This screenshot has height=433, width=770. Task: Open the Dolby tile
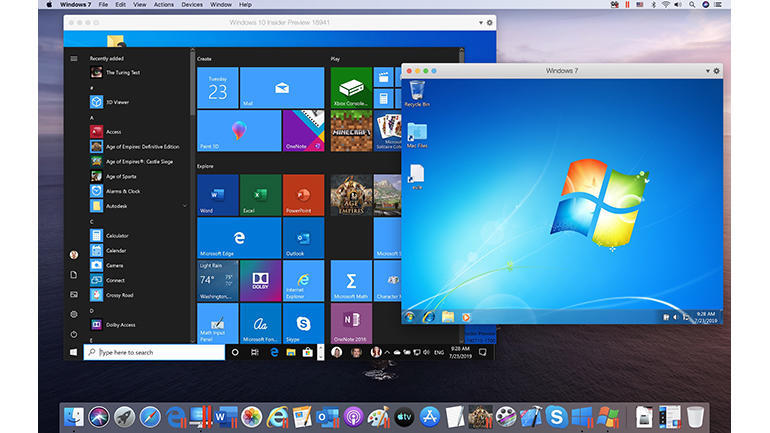[260, 281]
